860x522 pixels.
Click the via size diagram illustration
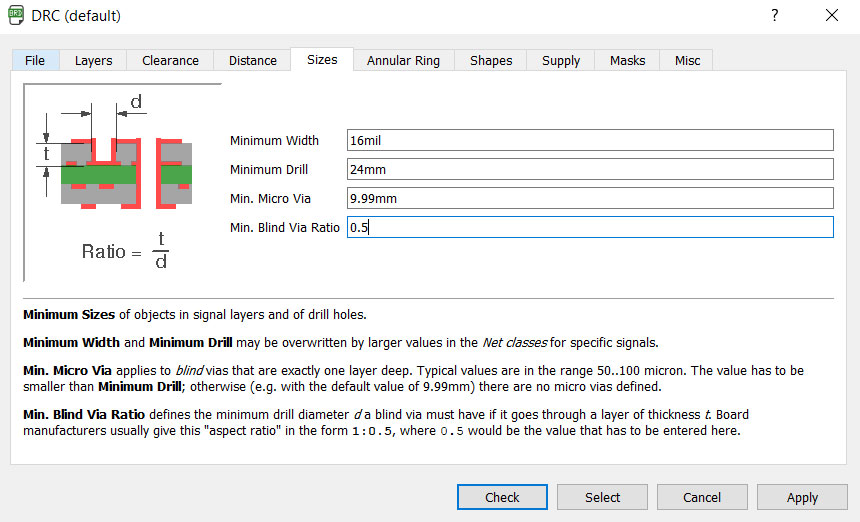(122, 182)
